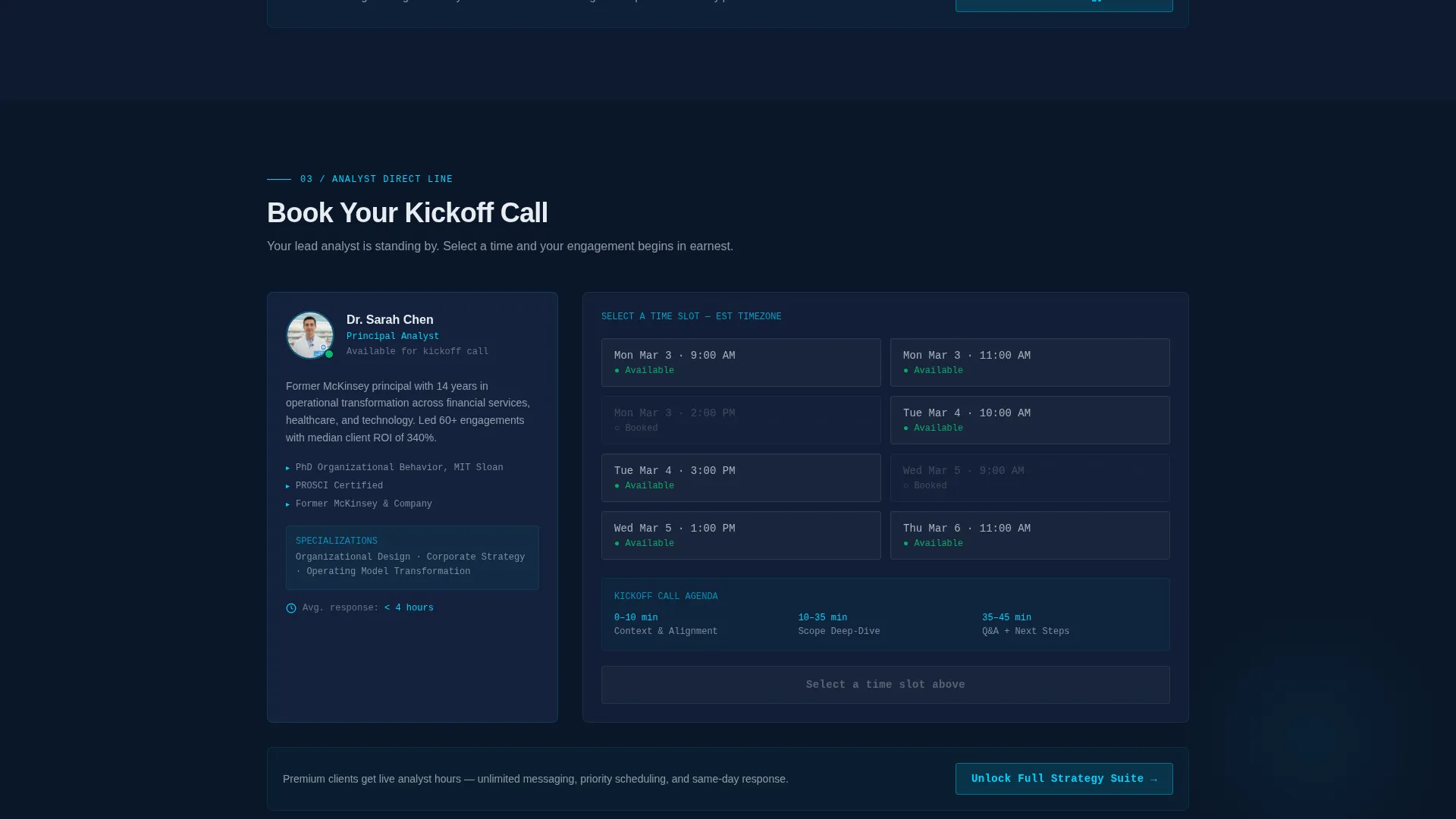Screen dimensions: 1456x819
Task: Click Unlock Full Strategy Suite button
Action: (x=1064, y=779)
